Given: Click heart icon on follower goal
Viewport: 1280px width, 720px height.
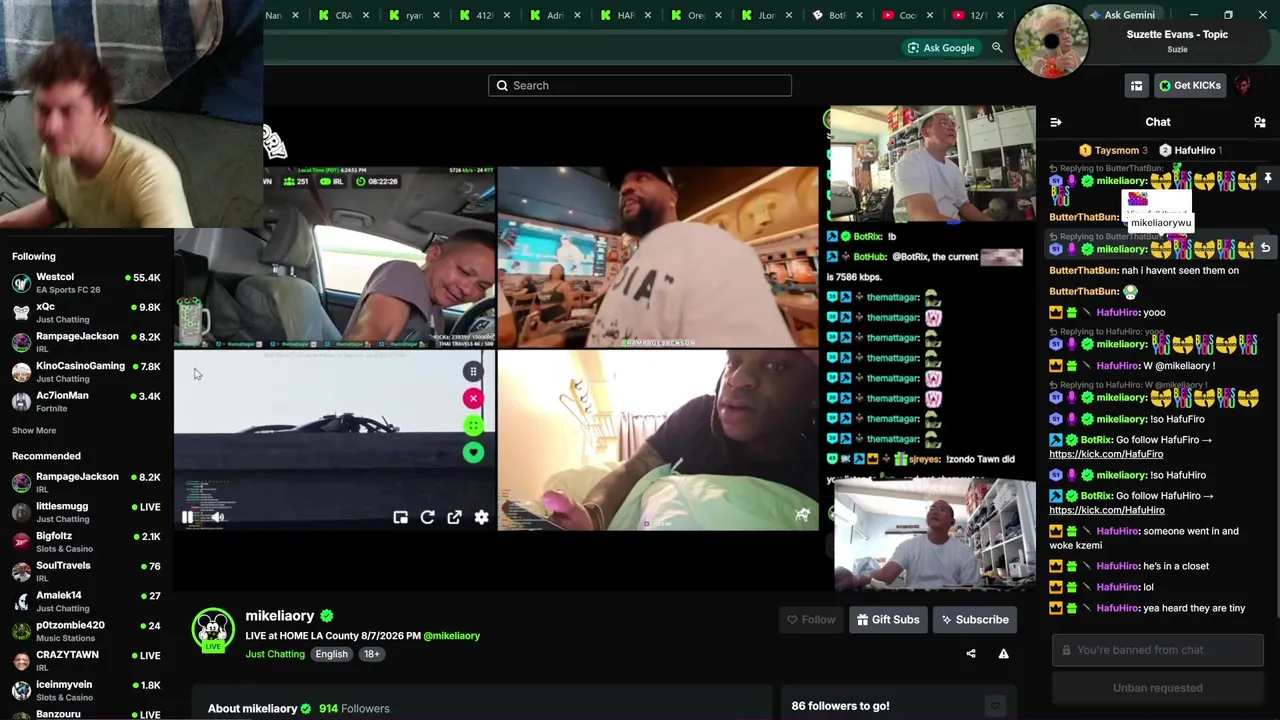Looking at the screenshot, I should coord(994,706).
